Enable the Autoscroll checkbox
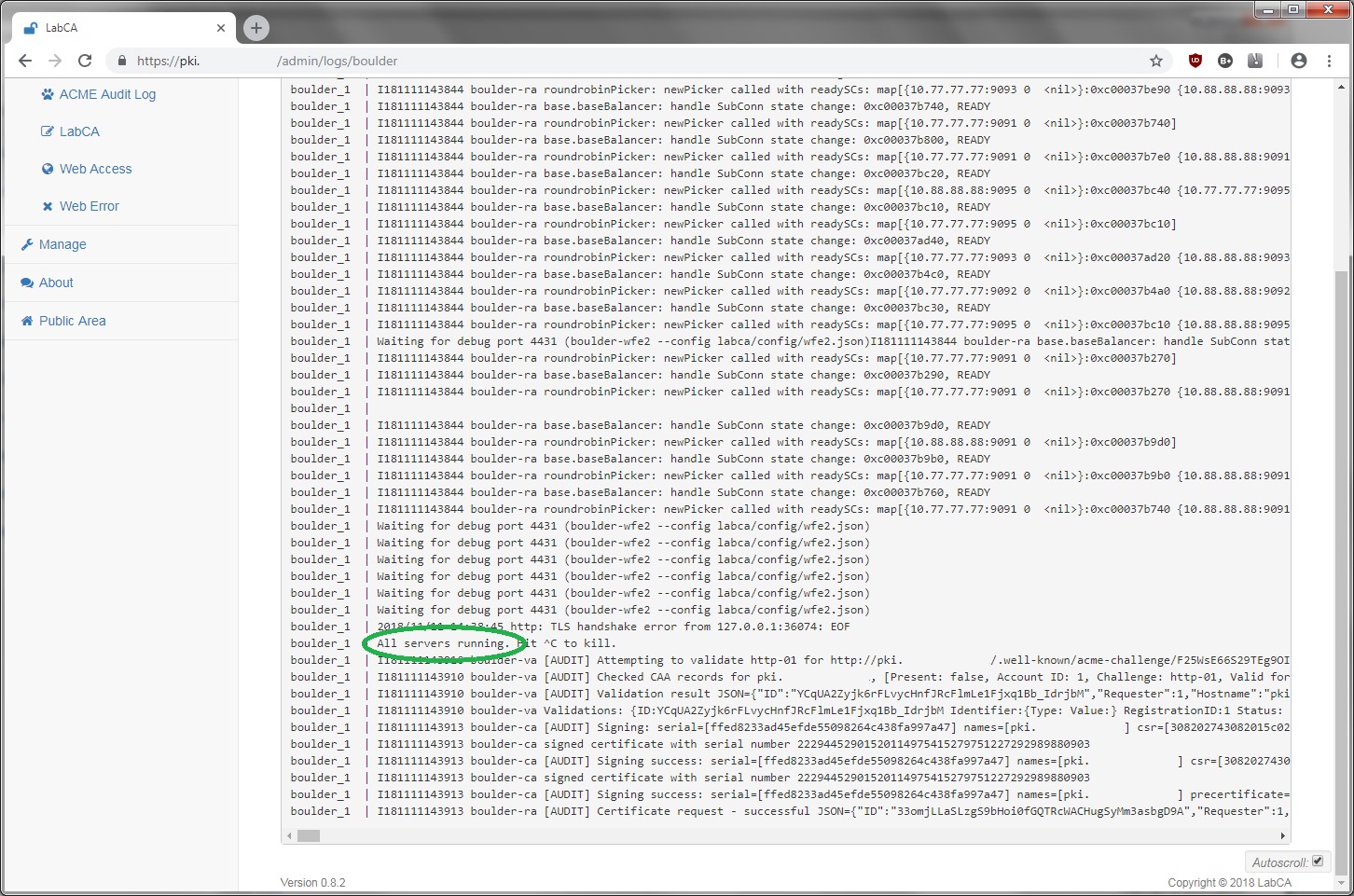This screenshot has width=1354, height=896. pyautogui.click(x=1318, y=861)
